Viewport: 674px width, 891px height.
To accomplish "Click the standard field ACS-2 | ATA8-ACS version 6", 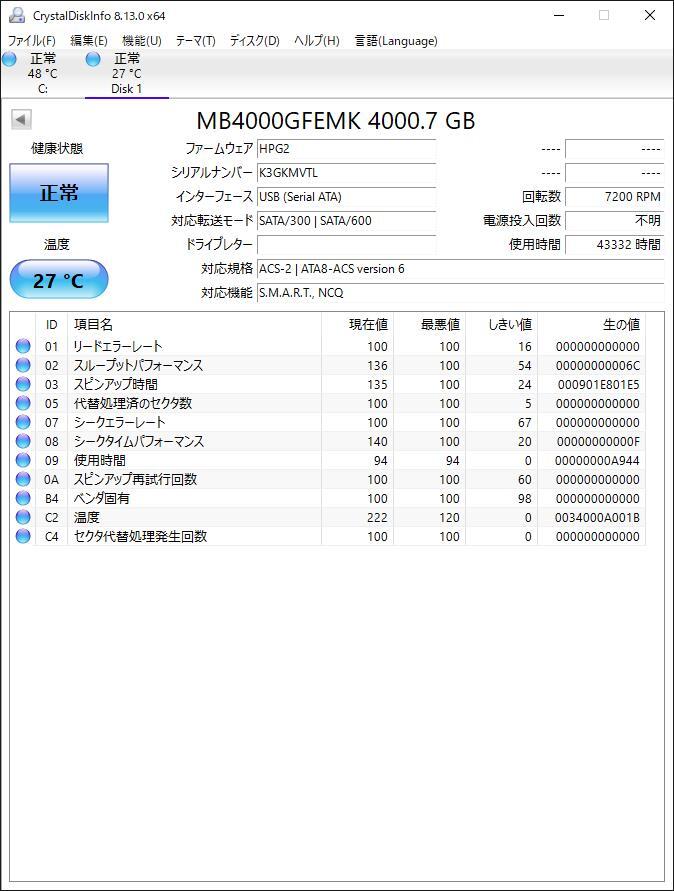I will 460,269.
